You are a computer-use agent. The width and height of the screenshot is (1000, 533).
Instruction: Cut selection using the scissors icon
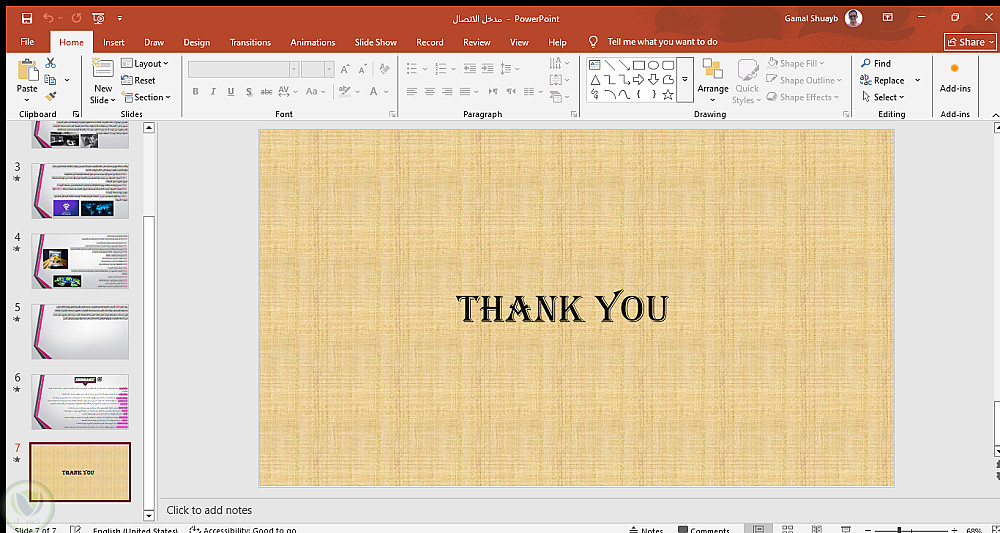[x=50, y=62]
